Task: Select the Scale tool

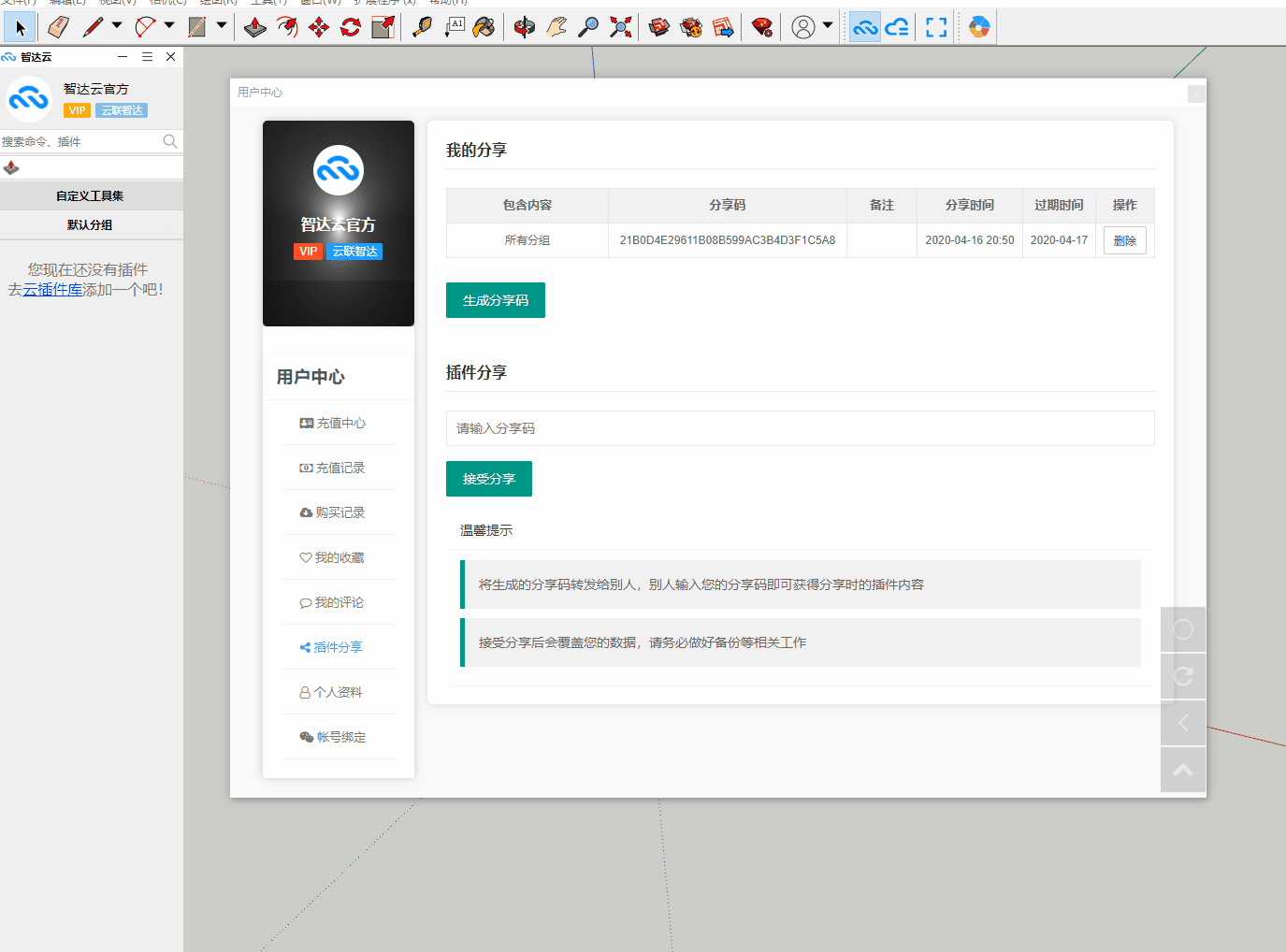Action: (383, 27)
